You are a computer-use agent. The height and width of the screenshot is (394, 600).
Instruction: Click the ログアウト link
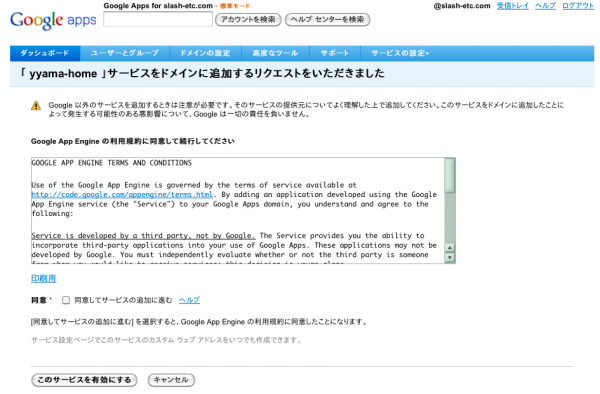578,6
